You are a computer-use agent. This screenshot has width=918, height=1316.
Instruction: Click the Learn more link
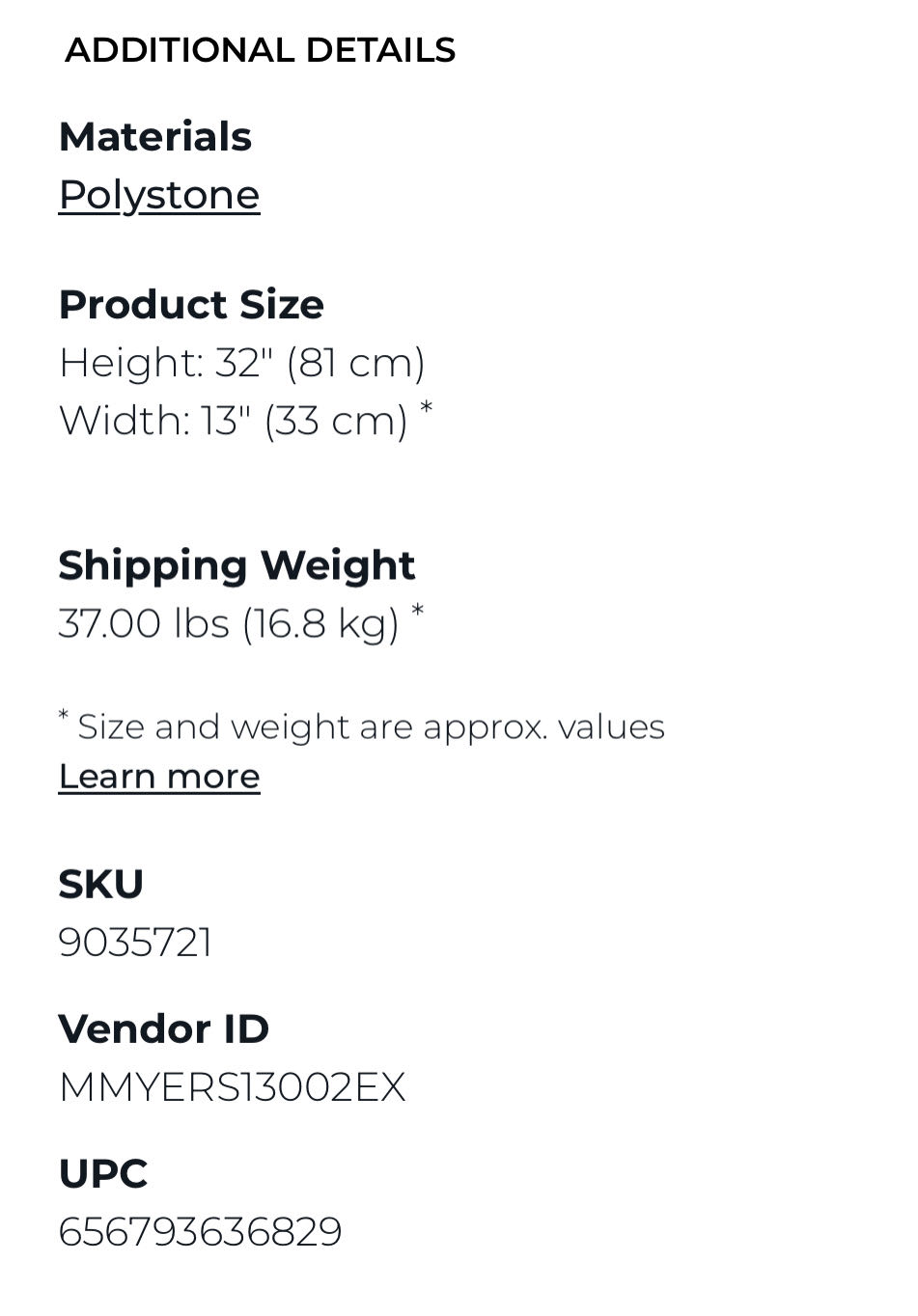pyautogui.click(x=159, y=777)
